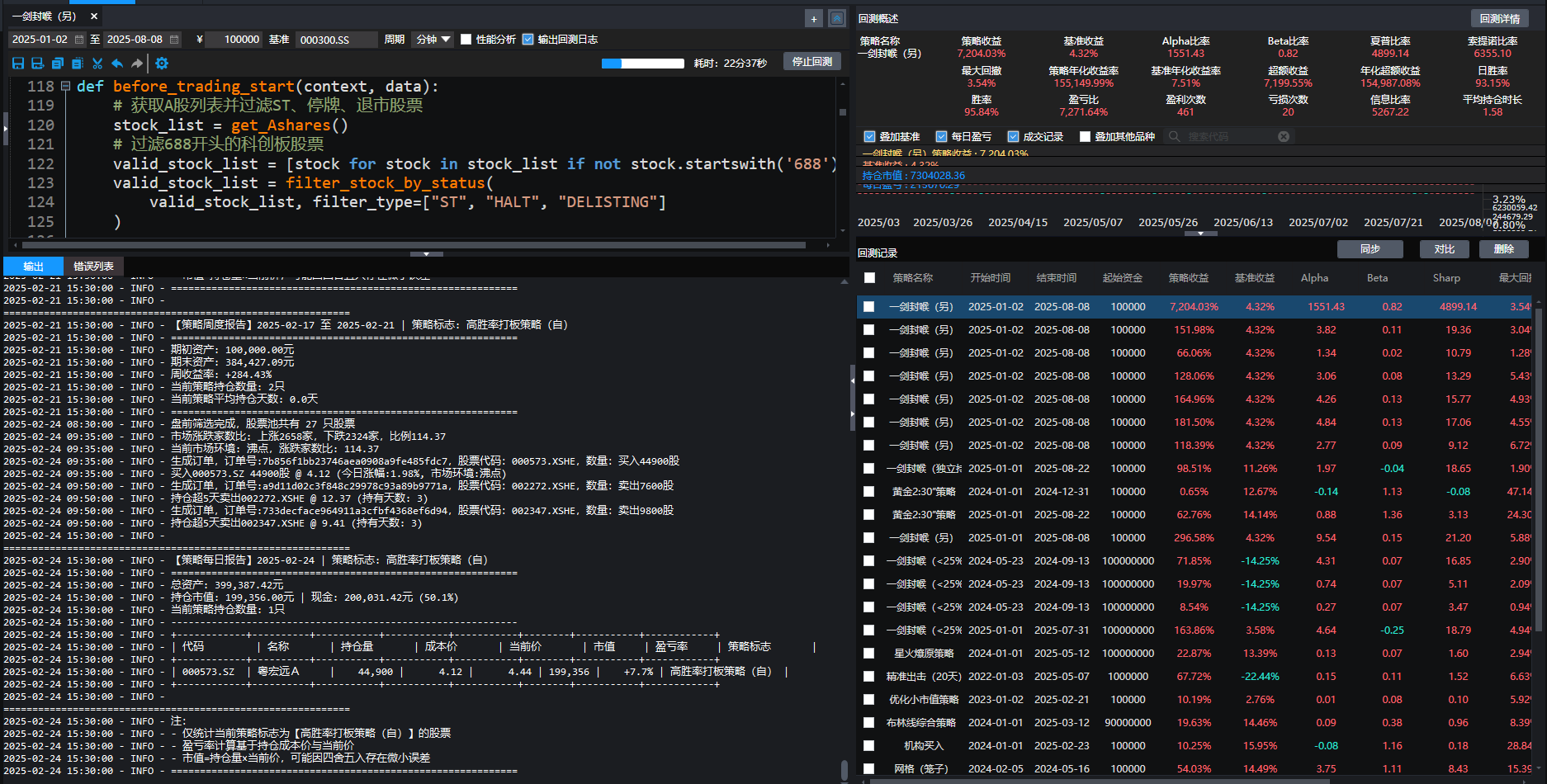Clear the stock code search box
Screen dimensions: 1547x784
1284,137
